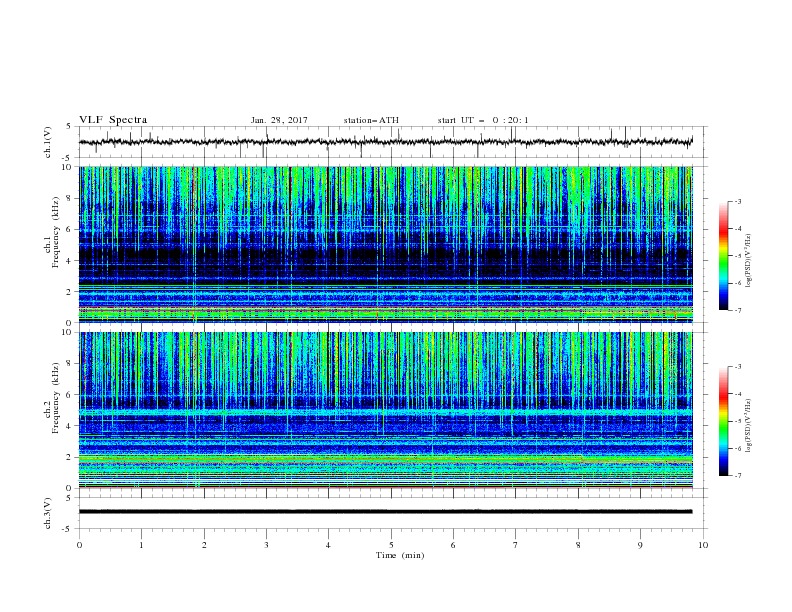Click the time axis tick label "3"

(266, 545)
